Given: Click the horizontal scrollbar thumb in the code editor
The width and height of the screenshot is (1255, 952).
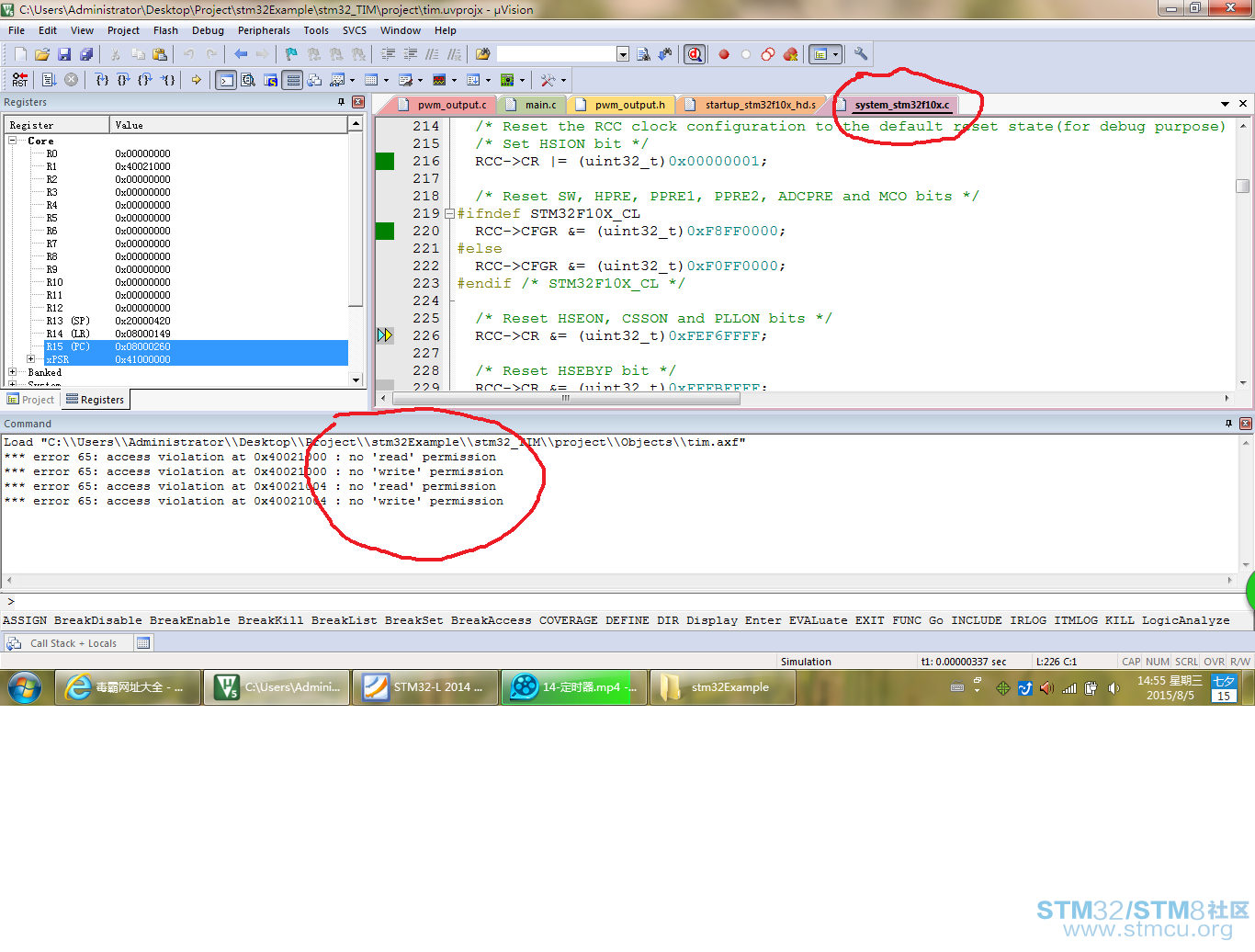Looking at the screenshot, I should point(566,398).
